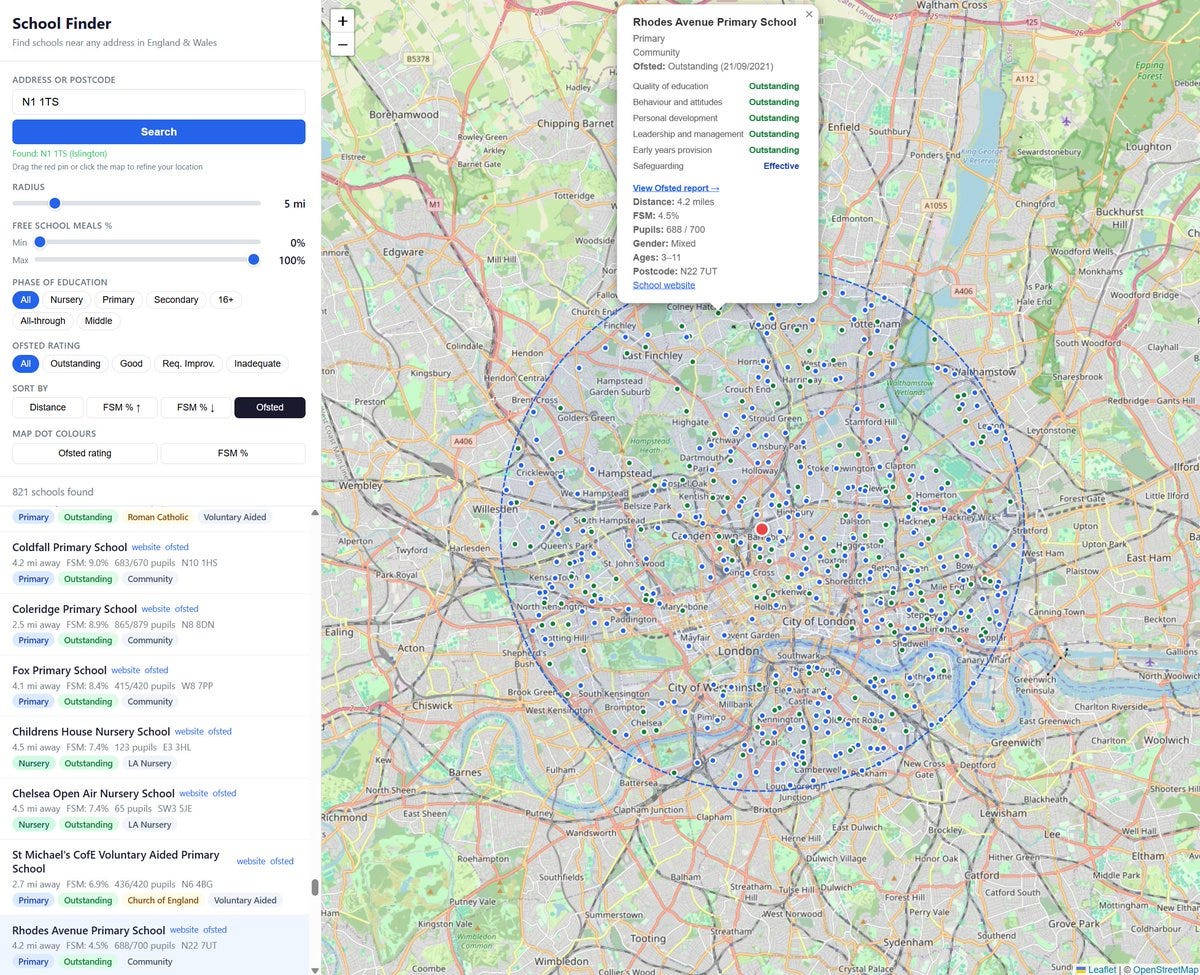Open Coldfall Primary School website link

click(146, 548)
